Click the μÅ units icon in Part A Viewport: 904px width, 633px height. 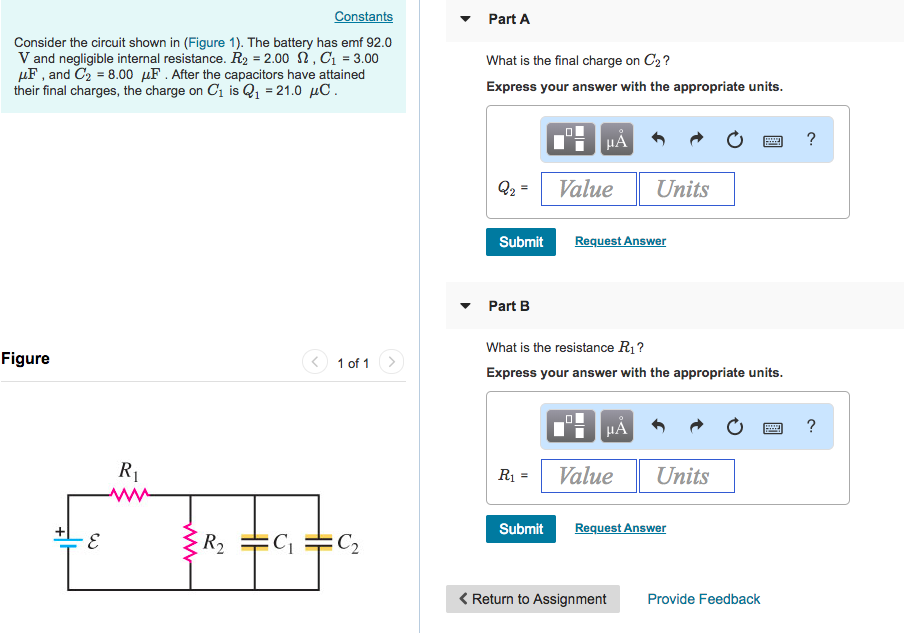[x=616, y=140]
